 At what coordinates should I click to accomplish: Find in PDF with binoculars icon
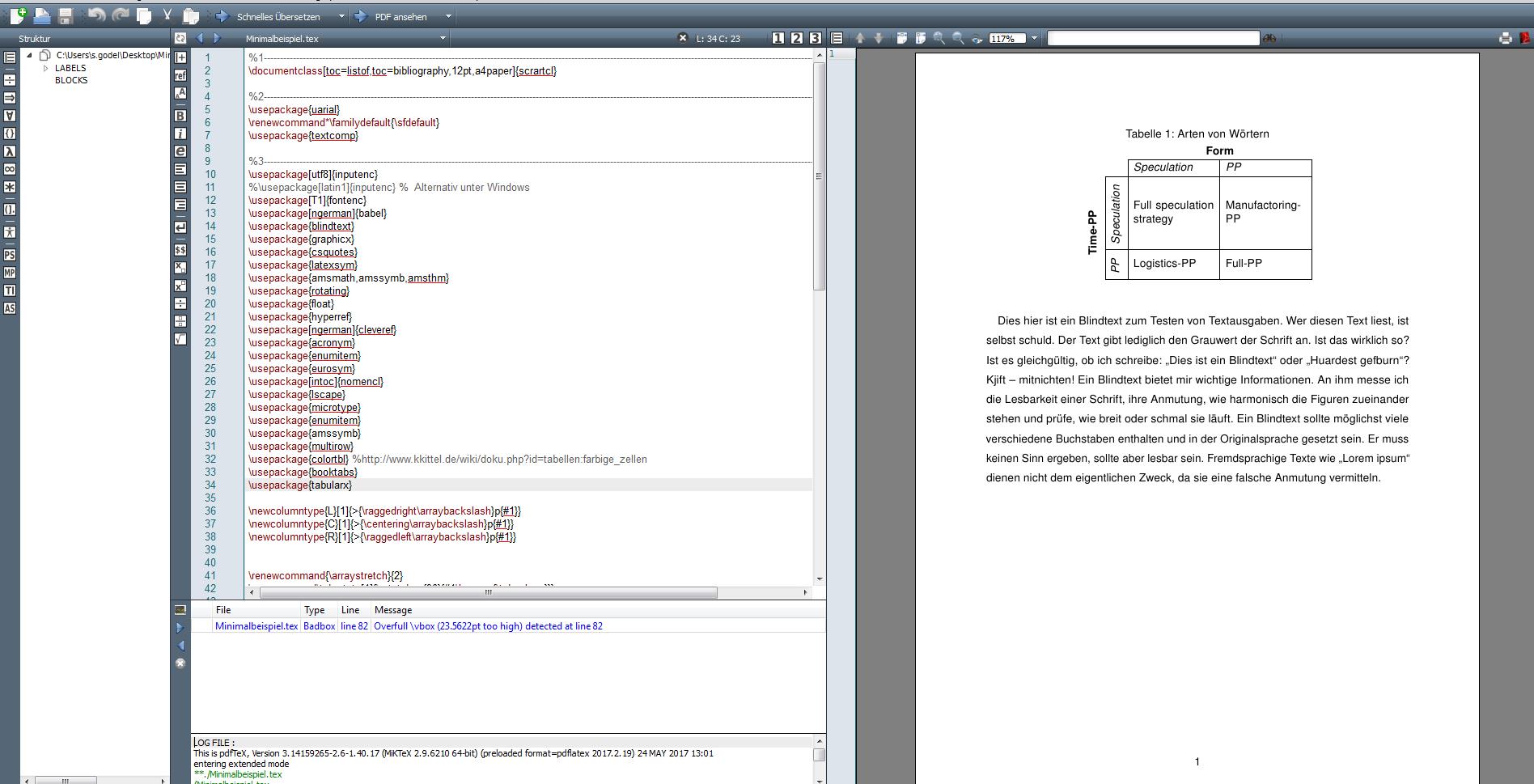click(1269, 38)
